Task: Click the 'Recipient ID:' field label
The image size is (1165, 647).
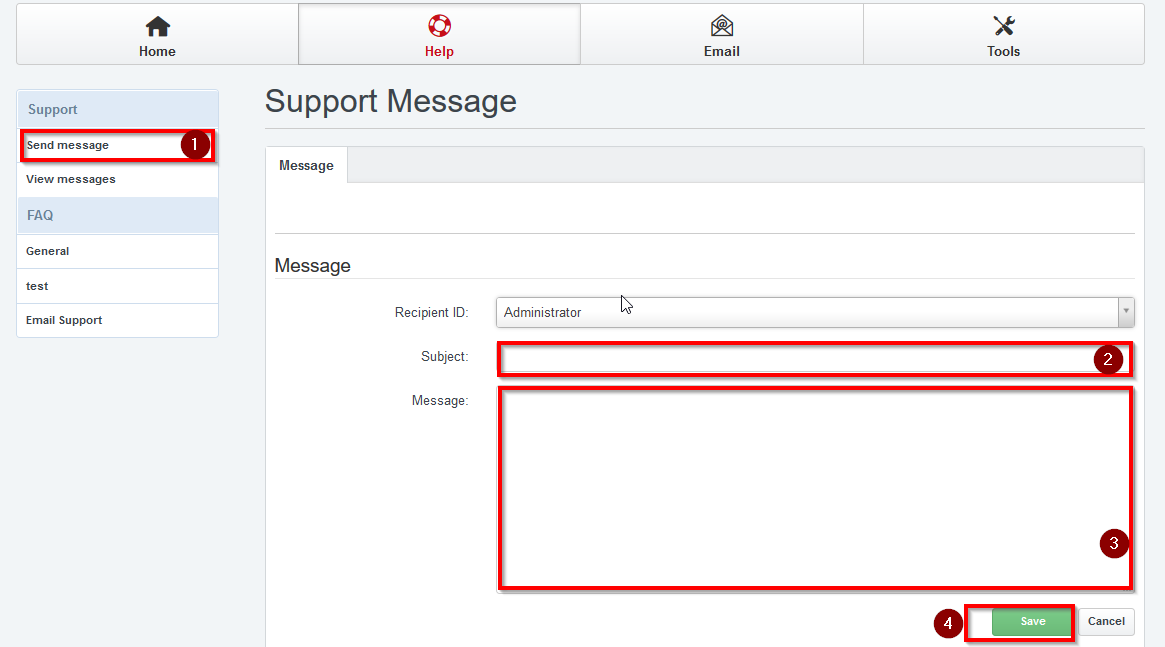Action: 431,313
